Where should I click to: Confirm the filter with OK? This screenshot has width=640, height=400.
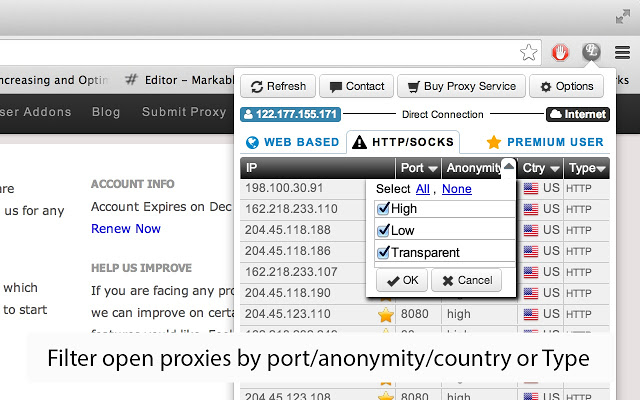click(402, 280)
